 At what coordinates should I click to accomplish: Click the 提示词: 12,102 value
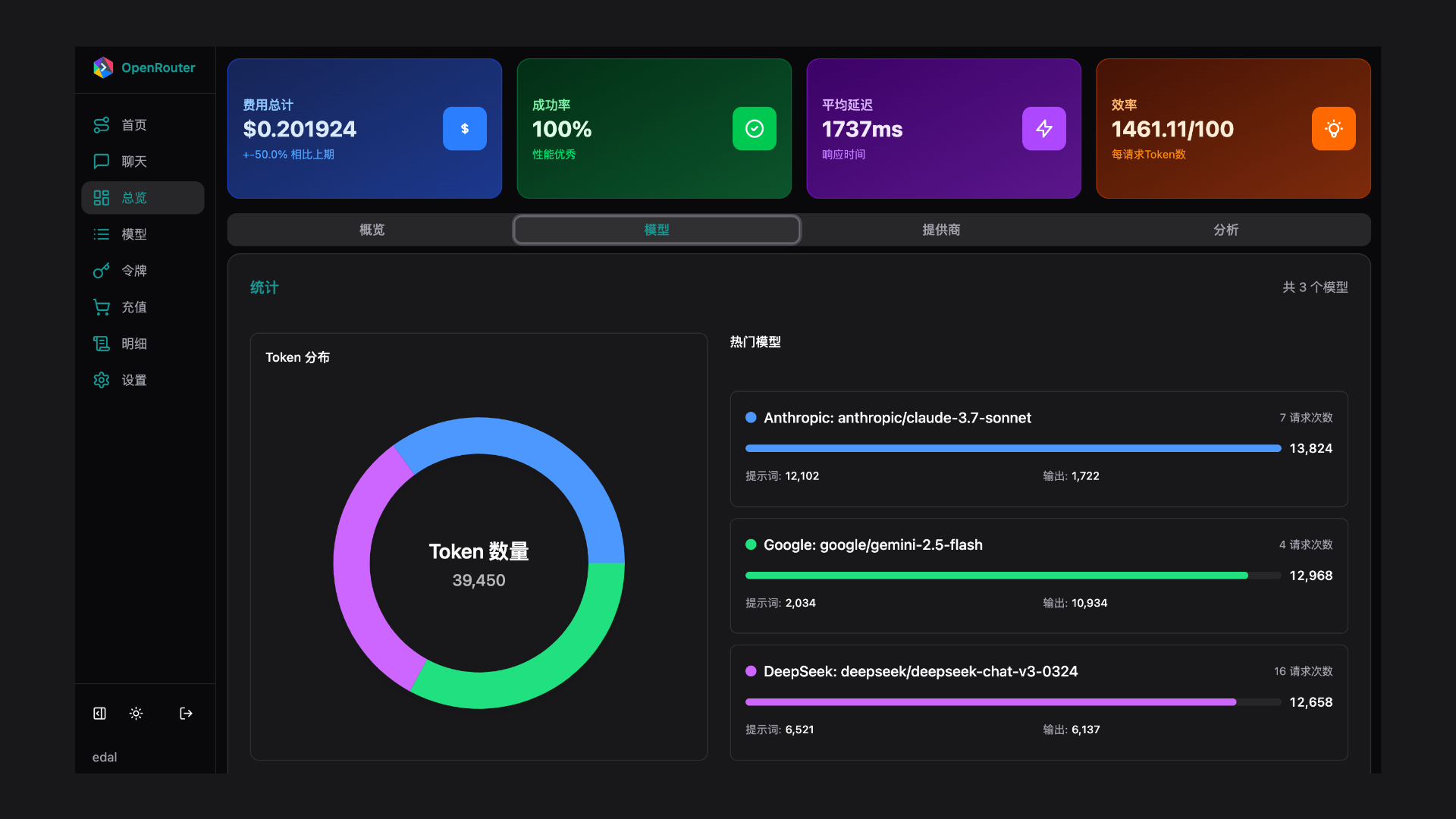click(782, 476)
